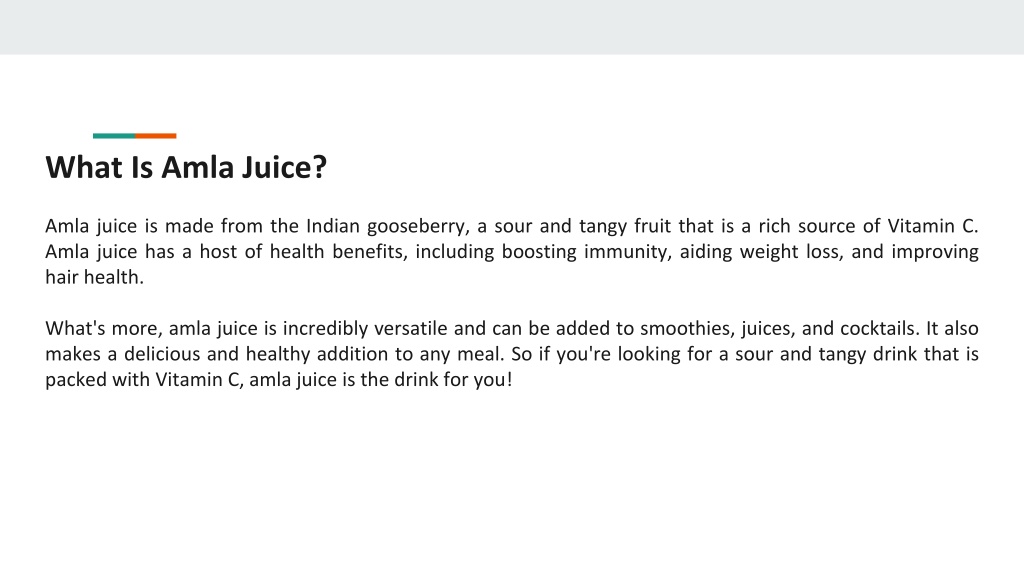Image resolution: width=1024 pixels, height=576 pixels.
Task: Click "What's more" starting the second paragraph
Action: 101,328
